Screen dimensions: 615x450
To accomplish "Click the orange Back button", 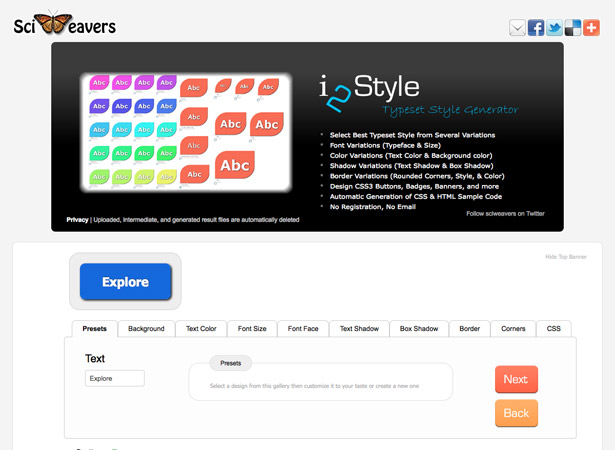I will click(516, 413).
